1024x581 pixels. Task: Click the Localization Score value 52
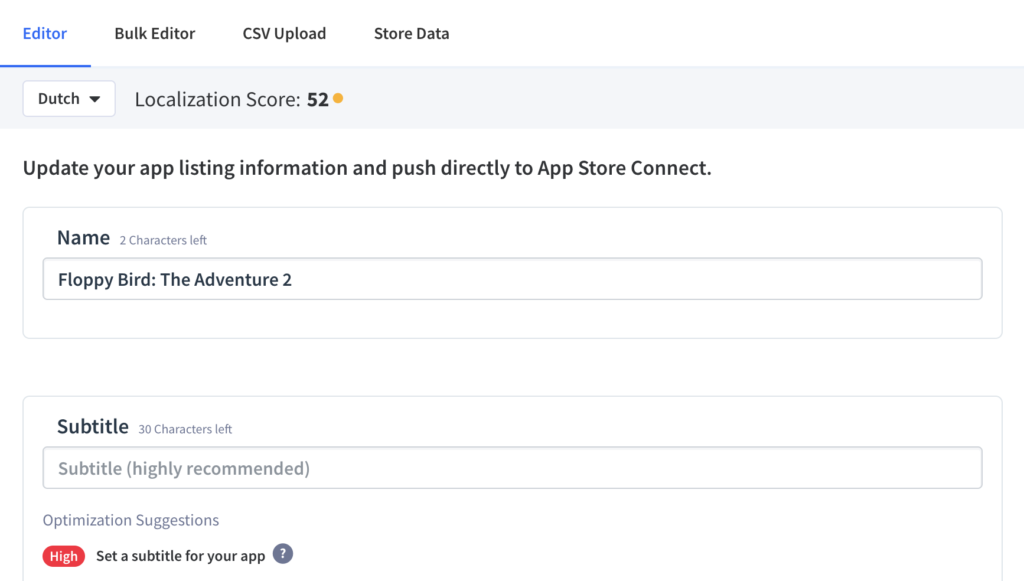tap(318, 99)
